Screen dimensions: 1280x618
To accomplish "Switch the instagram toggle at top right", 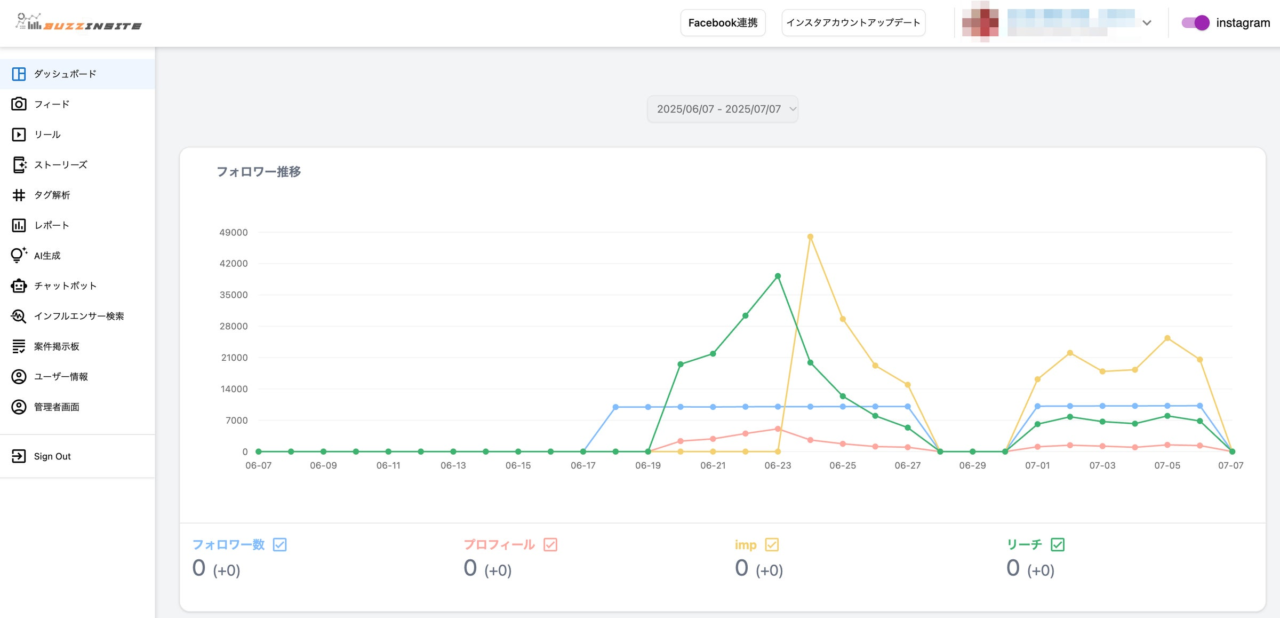I will (x=1195, y=23).
